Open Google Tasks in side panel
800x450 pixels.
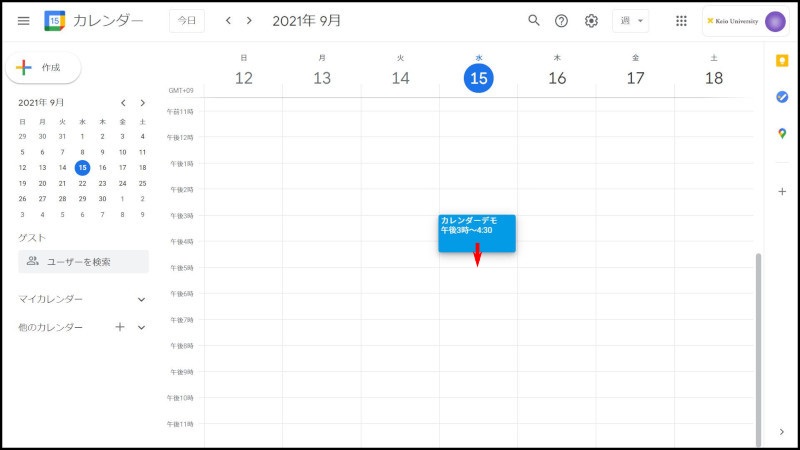click(x=782, y=97)
